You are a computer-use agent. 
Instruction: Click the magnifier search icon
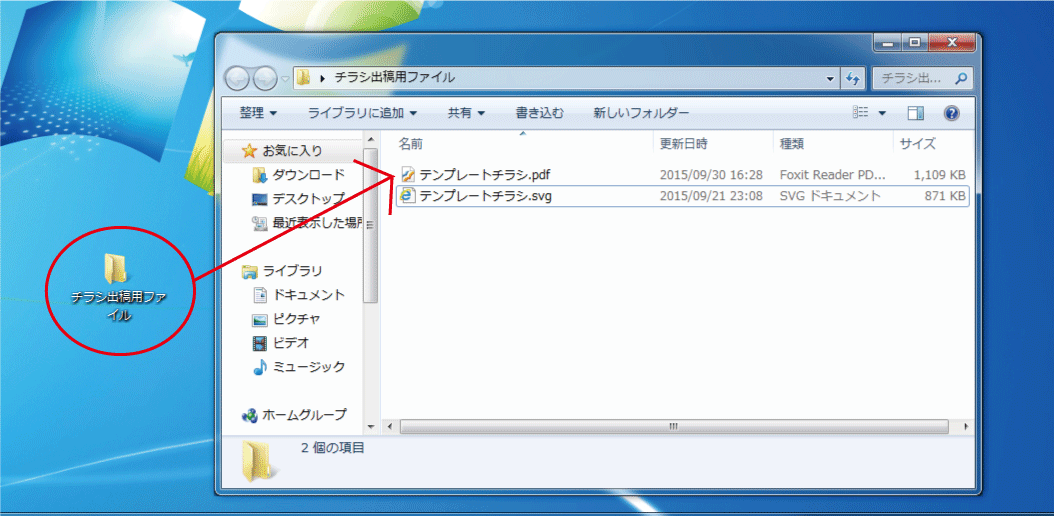point(961,78)
